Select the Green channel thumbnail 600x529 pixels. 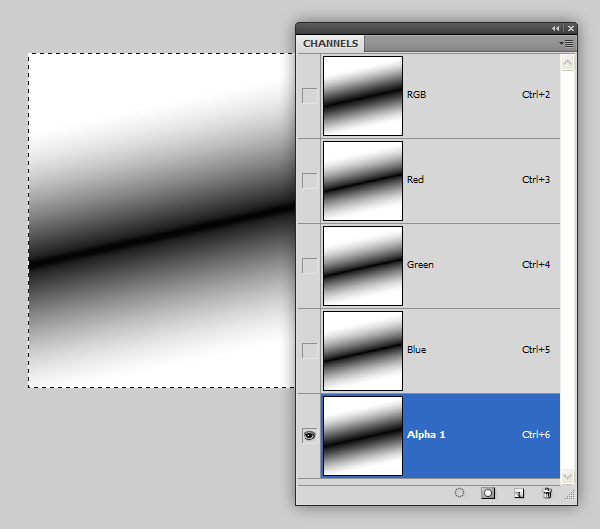pyautogui.click(x=363, y=266)
